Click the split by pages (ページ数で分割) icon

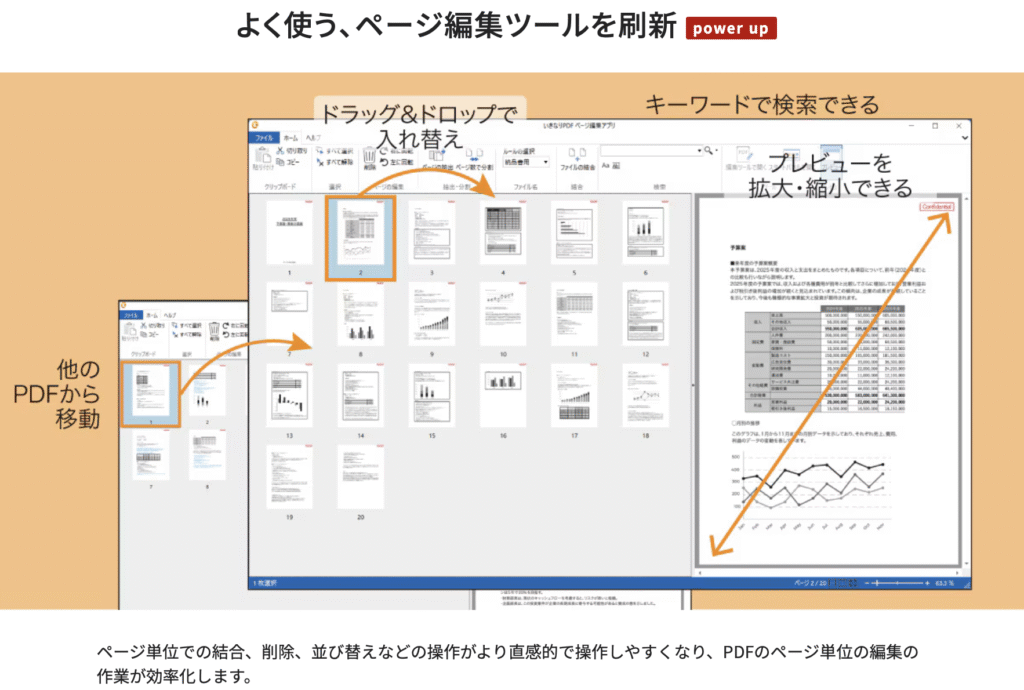click(x=474, y=155)
